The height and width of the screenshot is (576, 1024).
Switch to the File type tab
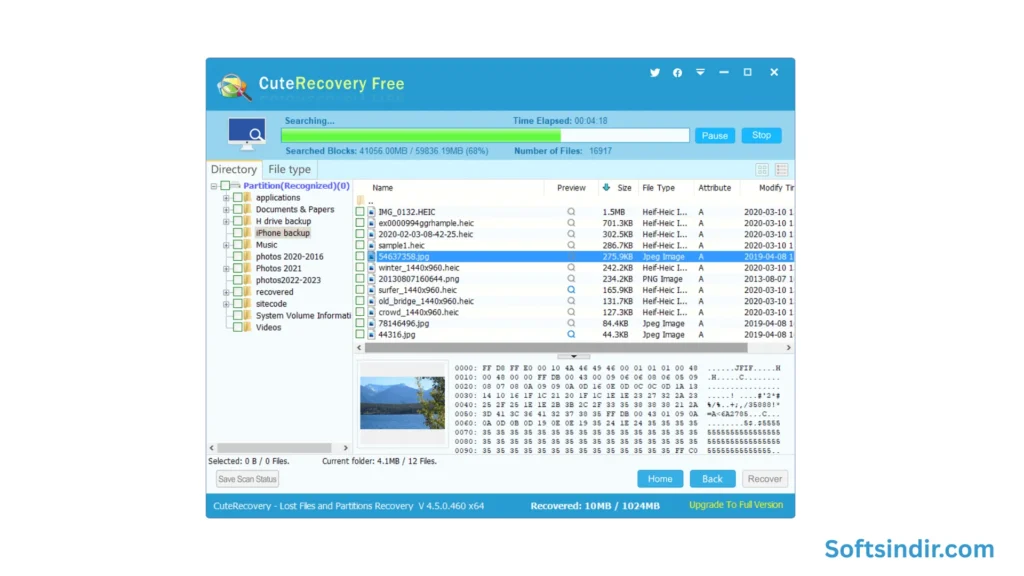[x=289, y=170]
